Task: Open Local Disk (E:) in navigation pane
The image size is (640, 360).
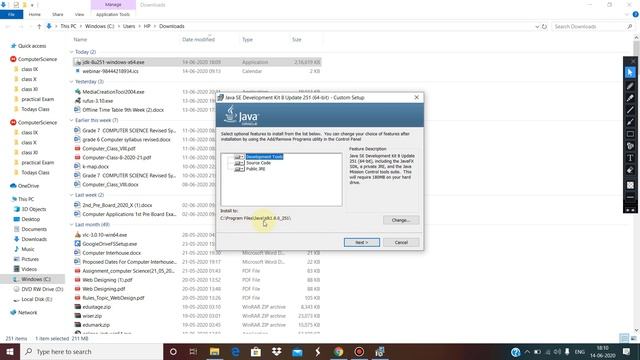Action: tap(36, 299)
